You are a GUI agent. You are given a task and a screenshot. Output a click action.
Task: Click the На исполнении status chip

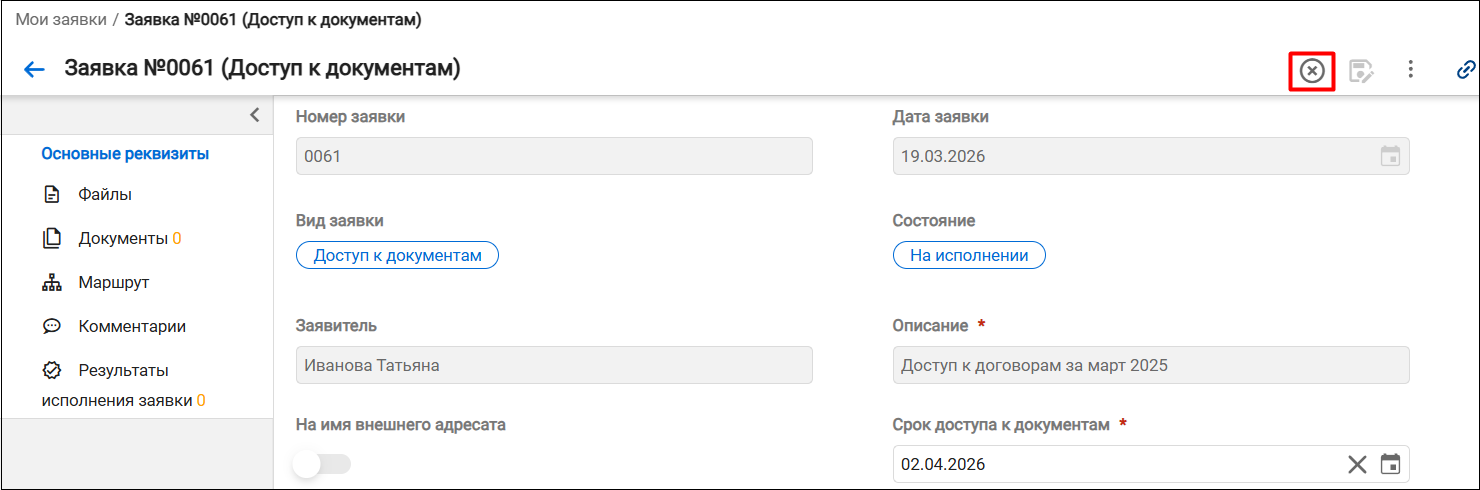point(969,255)
